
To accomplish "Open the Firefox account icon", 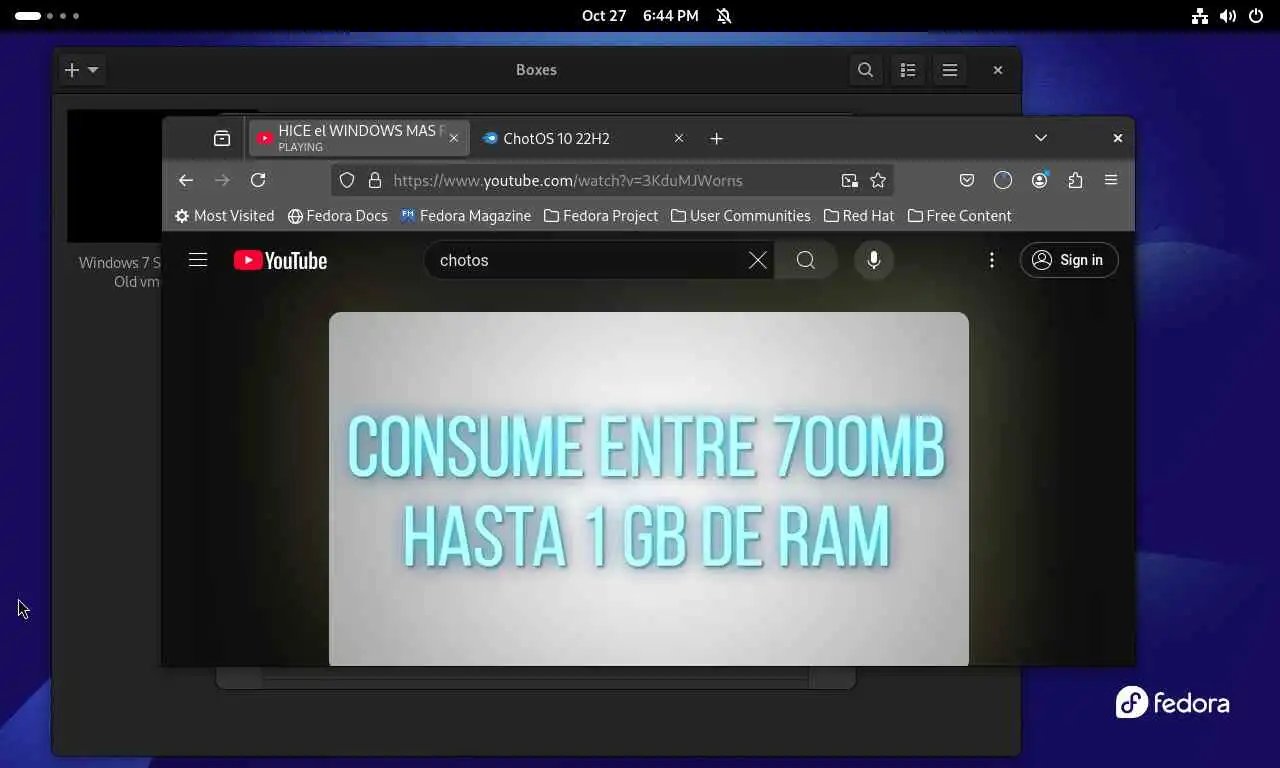I will (x=1040, y=180).
